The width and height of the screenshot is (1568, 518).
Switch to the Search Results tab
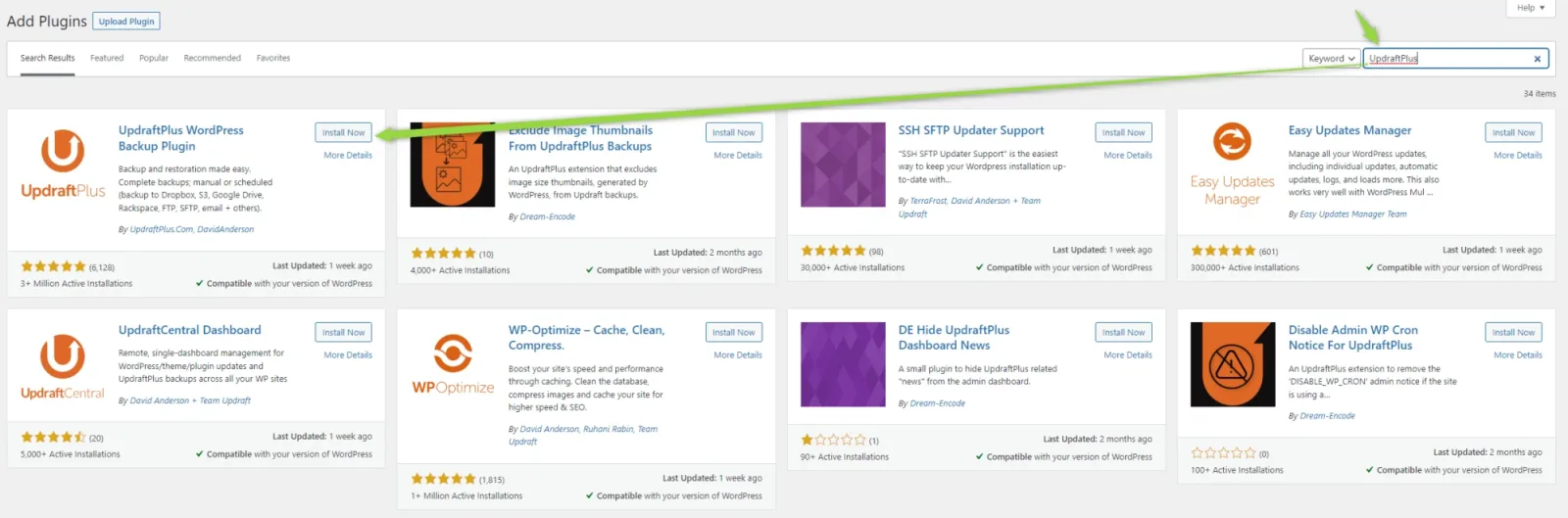point(47,58)
